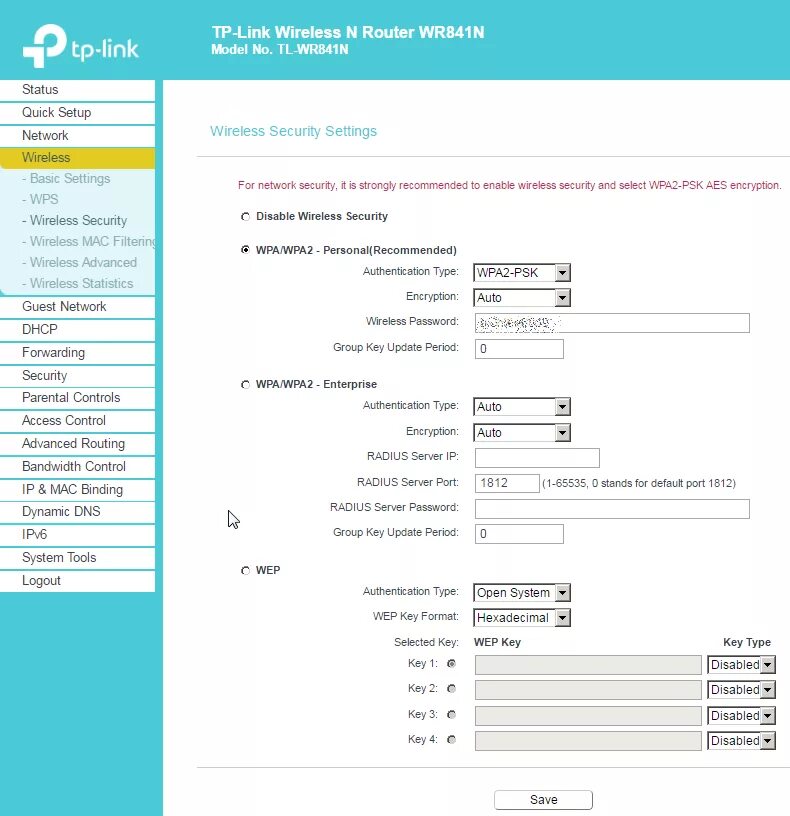Open Bandwidth Control menu
The image size is (790, 816).
(78, 467)
